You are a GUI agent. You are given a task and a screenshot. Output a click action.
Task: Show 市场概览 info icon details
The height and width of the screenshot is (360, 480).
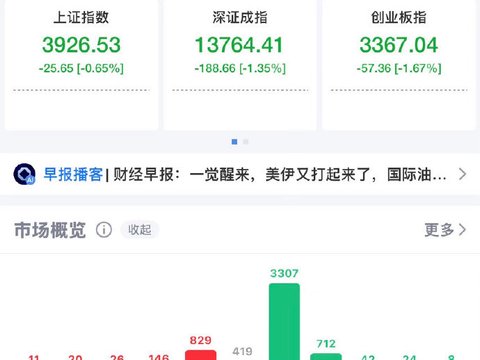pyautogui.click(x=104, y=230)
